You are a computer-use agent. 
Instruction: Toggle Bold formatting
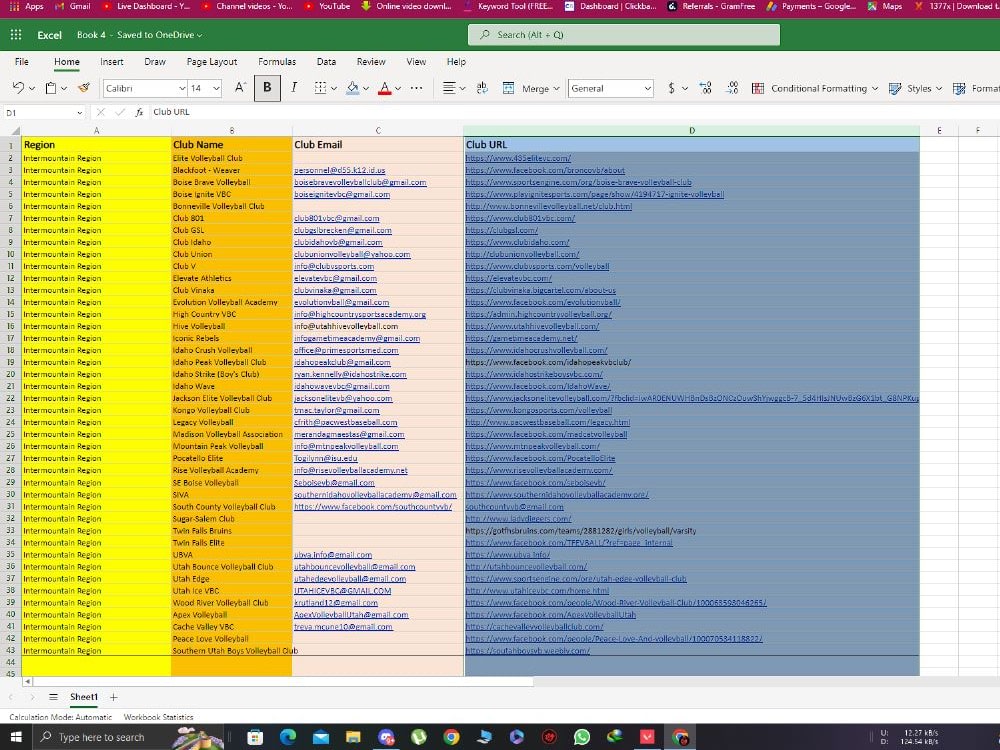point(267,88)
